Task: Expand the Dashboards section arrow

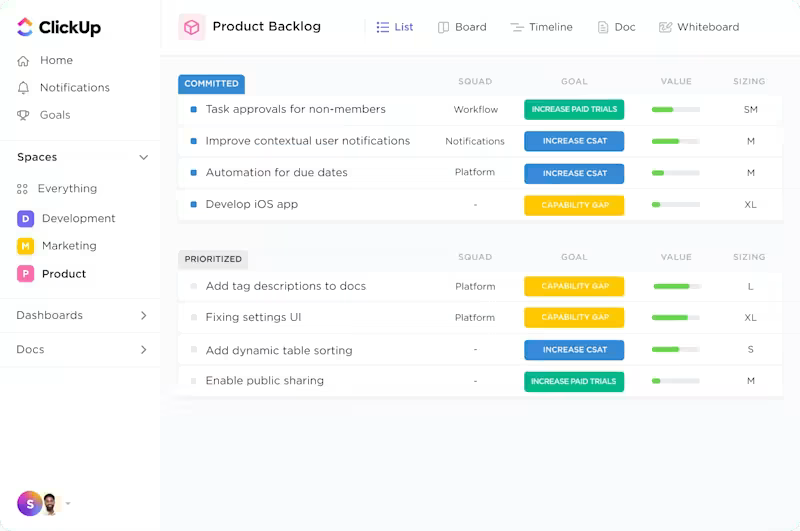Action: point(143,315)
